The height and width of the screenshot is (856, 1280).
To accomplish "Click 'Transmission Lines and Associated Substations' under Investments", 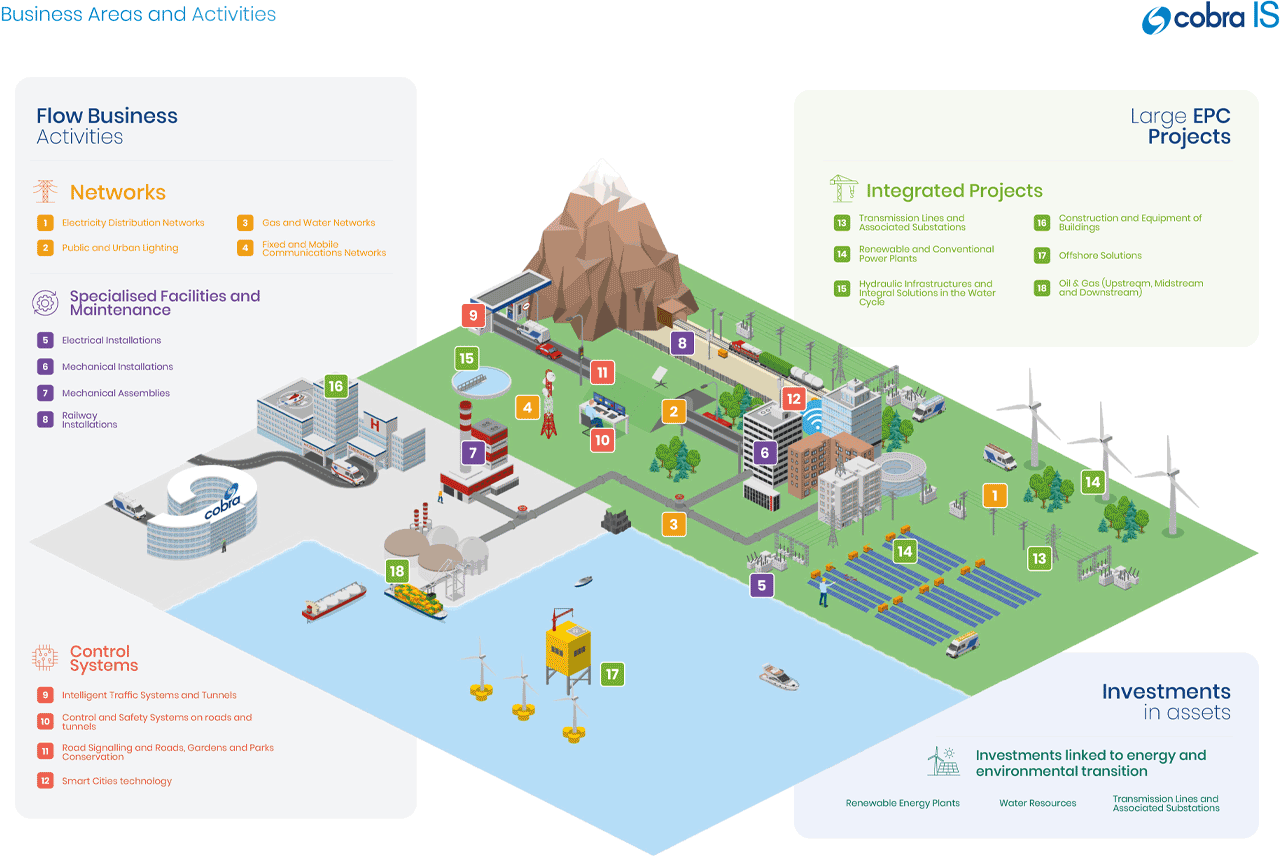I will coord(1166,803).
